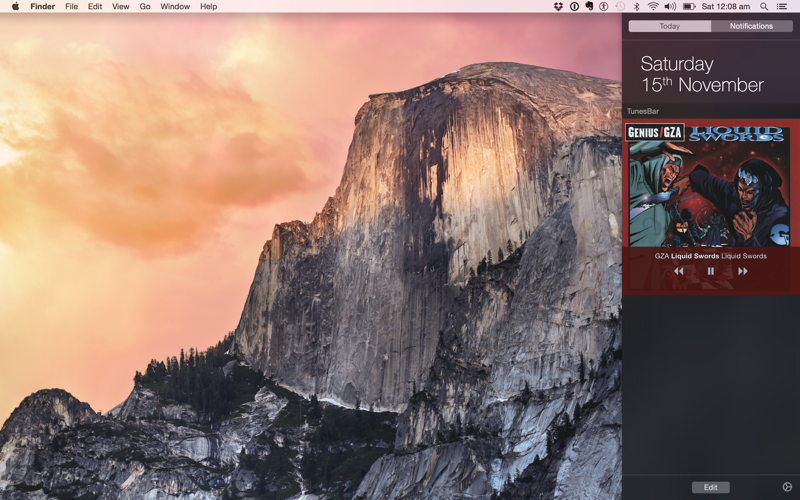800x500 pixels.
Task: Open the Wi-Fi status menu
Action: (653, 7)
